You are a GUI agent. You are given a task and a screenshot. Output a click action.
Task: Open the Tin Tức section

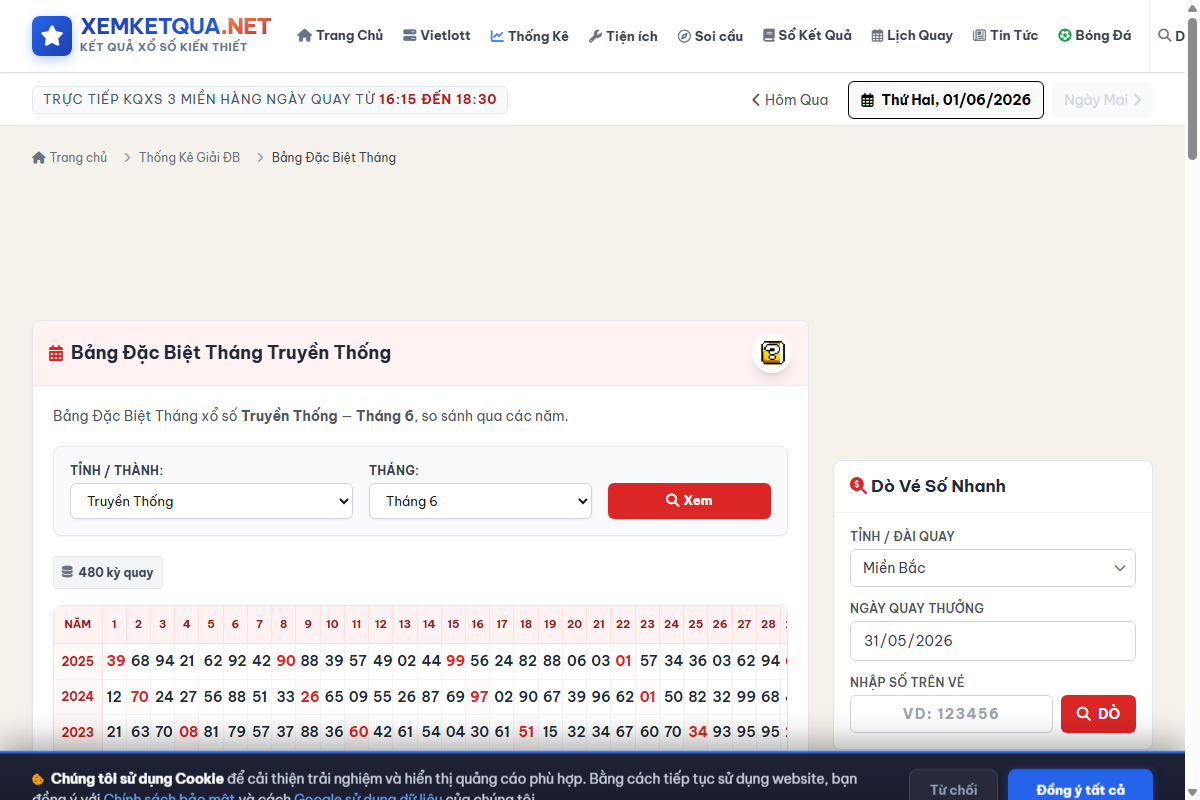click(x=1005, y=36)
